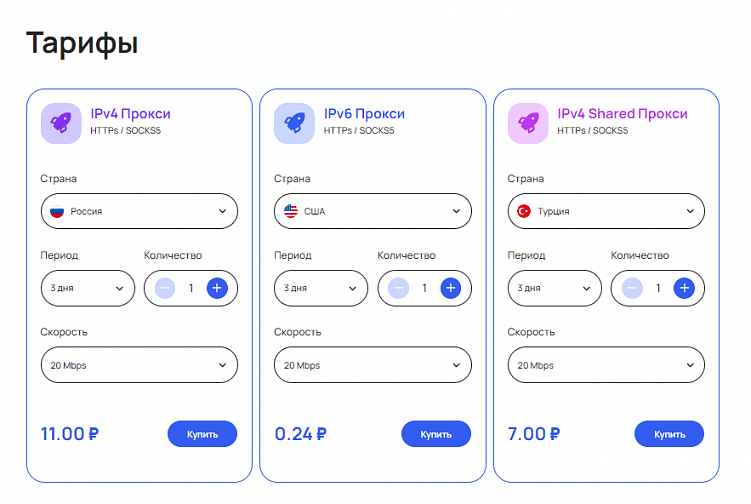Buy the IPv4 Shared proxy for 7.00 ₽
The height and width of the screenshot is (504, 751).
tap(669, 434)
